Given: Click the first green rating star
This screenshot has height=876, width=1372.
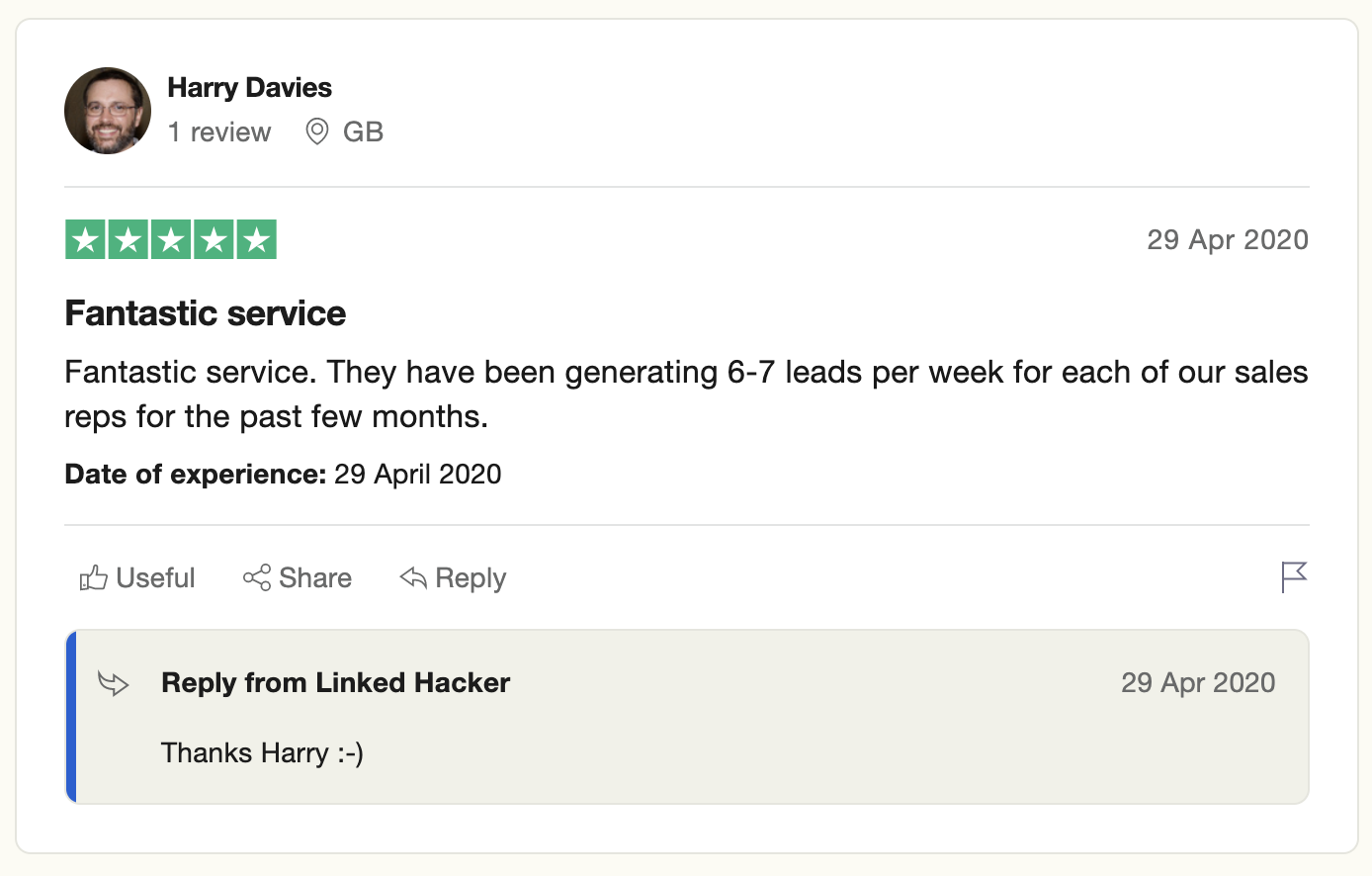Looking at the screenshot, I should pyautogui.click(x=86, y=239).
